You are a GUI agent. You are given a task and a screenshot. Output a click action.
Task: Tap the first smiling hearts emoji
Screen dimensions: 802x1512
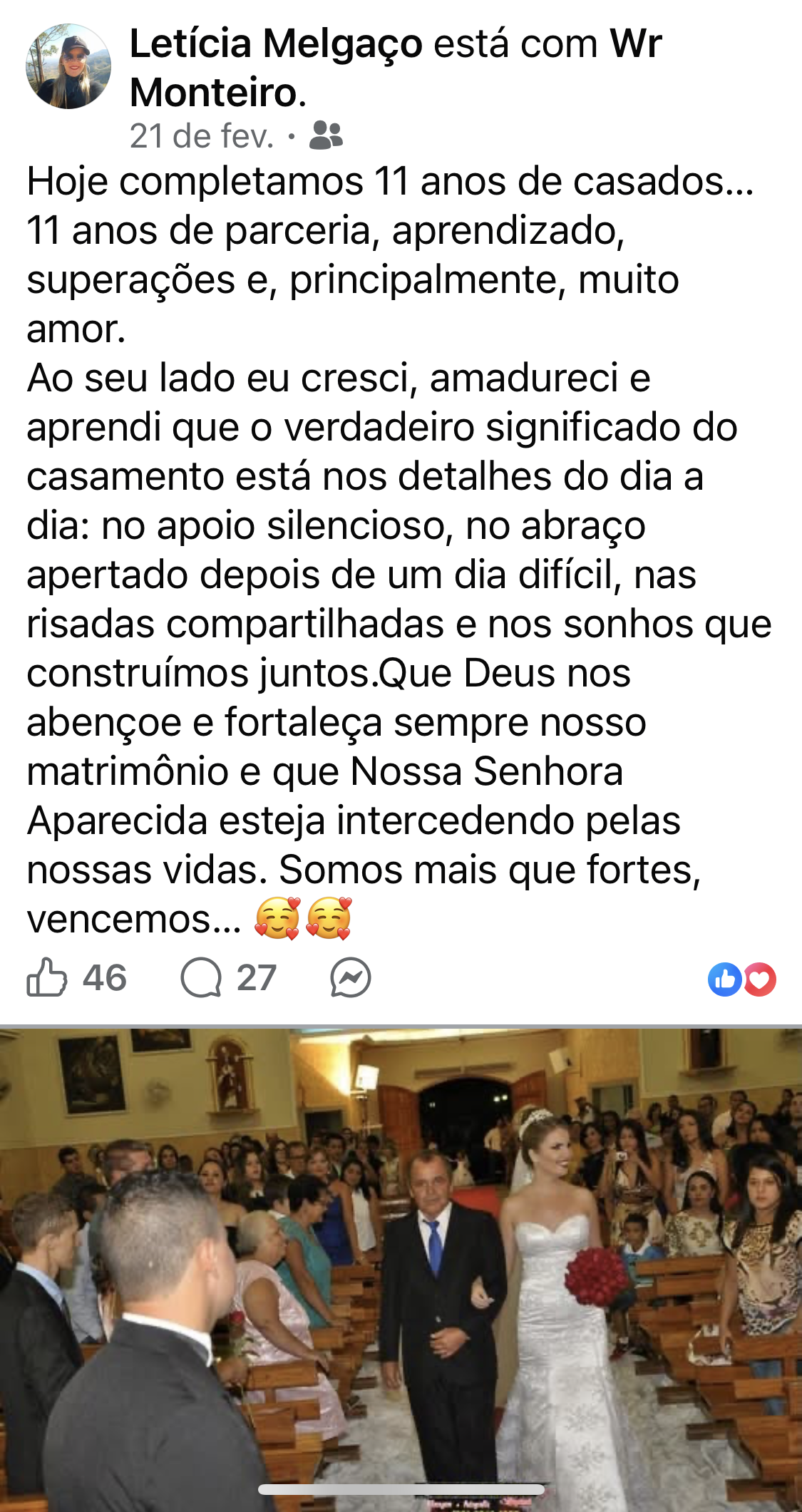tap(277, 918)
